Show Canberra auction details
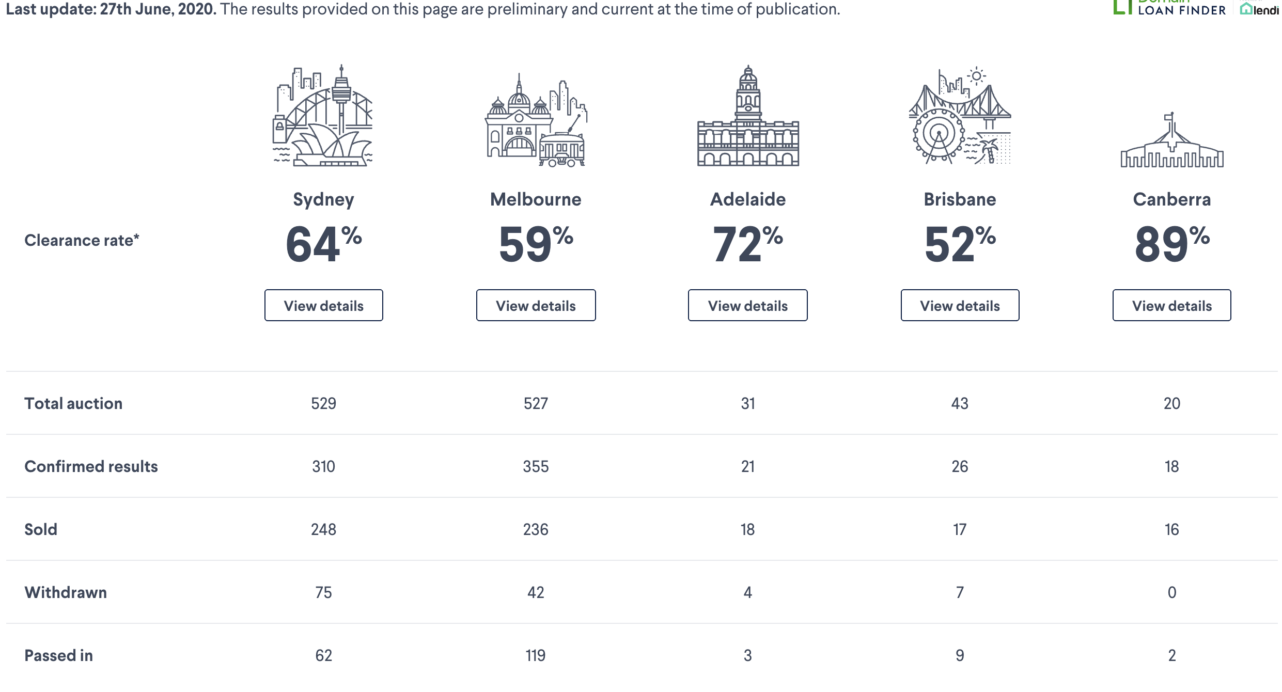Viewport: 1282px width, 692px height. pyautogui.click(x=1172, y=306)
